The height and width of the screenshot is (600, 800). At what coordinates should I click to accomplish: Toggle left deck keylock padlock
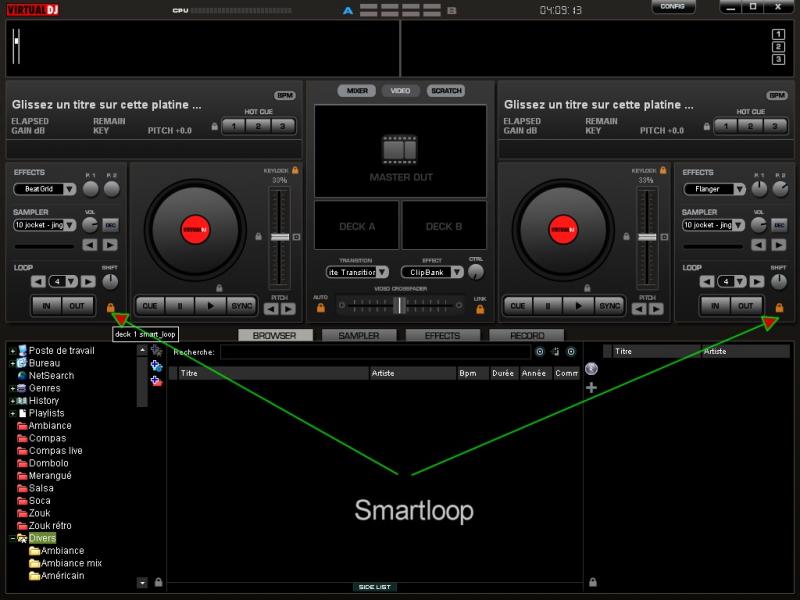[x=295, y=170]
